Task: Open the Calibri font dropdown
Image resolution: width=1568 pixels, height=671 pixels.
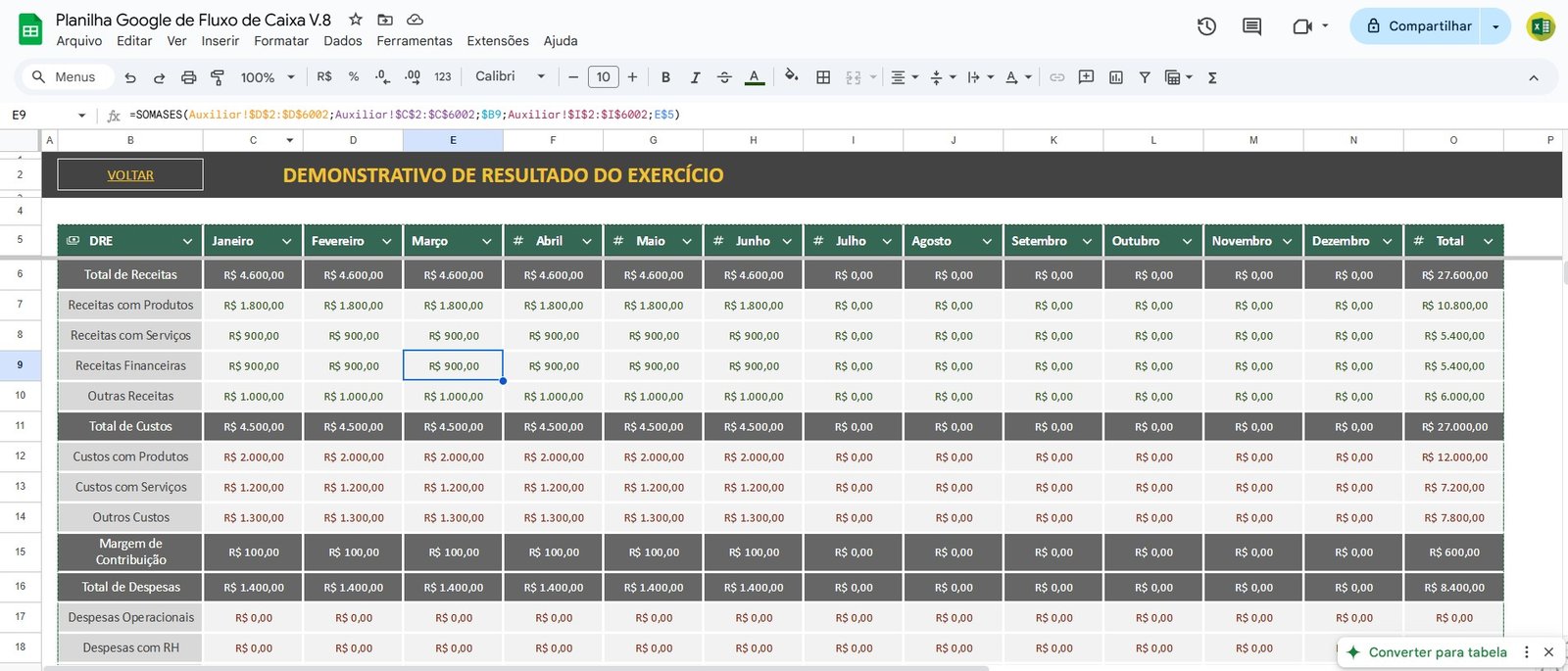Action: click(510, 76)
